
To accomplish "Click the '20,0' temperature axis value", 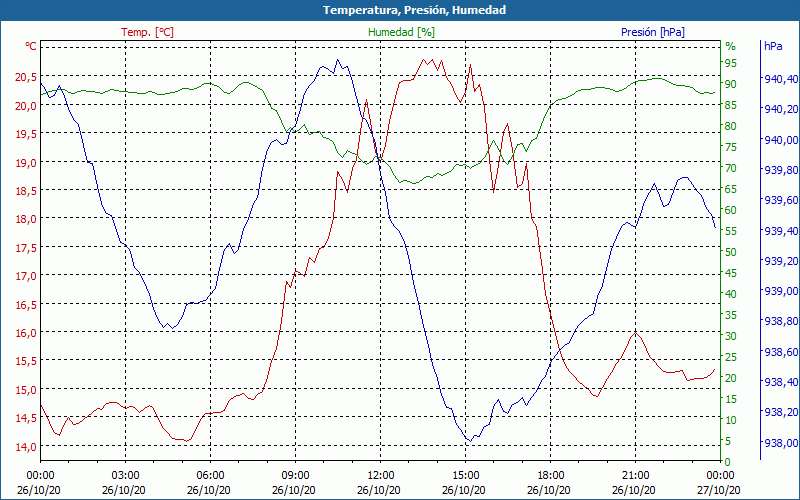I will point(26,106).
